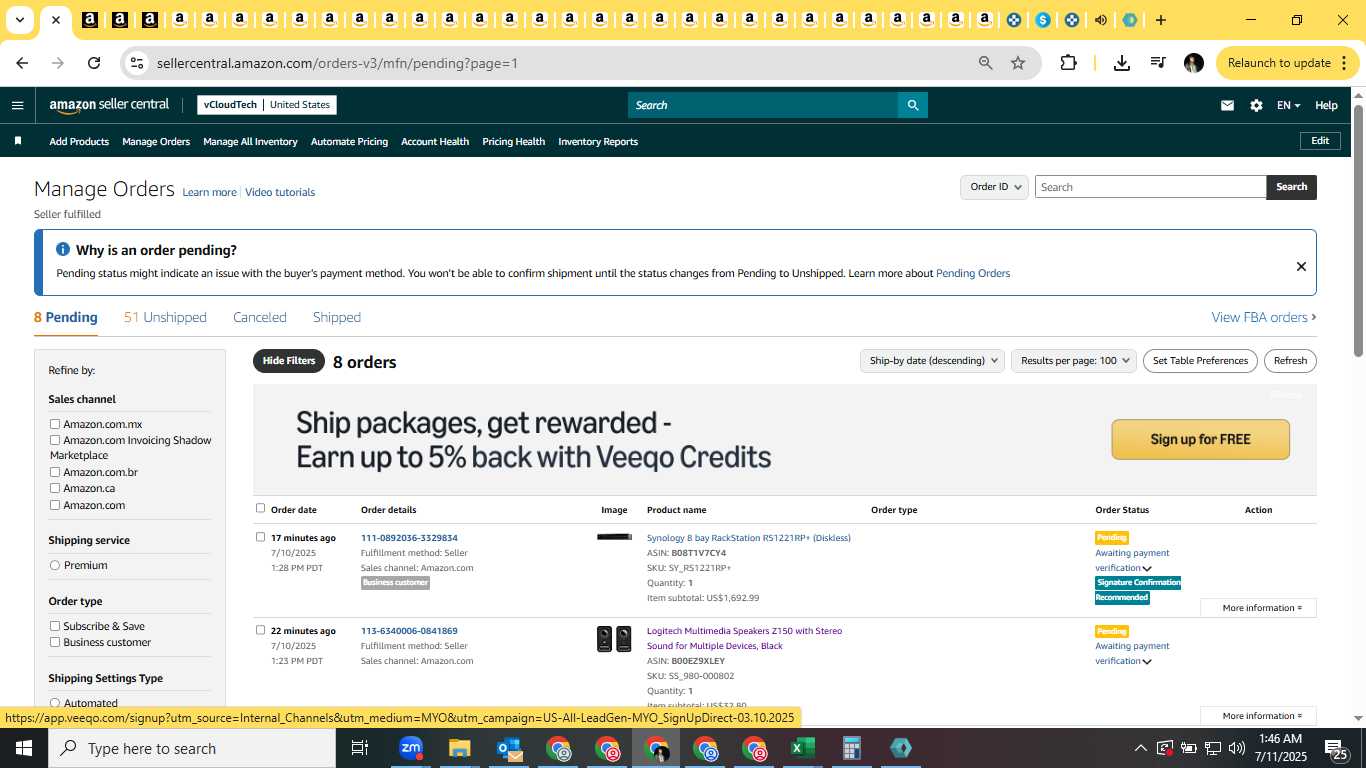Open Automate Pricing menu item
This screenshot has height=768, width=1366.
click(349, 141)
